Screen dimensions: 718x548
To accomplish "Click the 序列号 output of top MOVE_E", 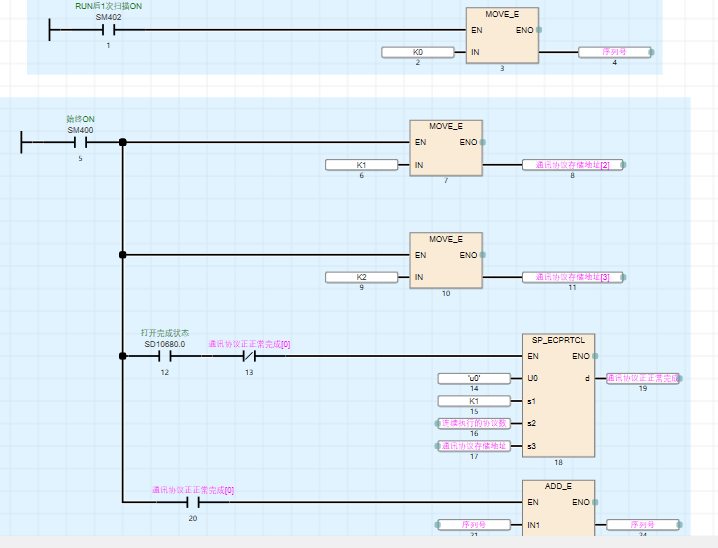I will 614,52.
